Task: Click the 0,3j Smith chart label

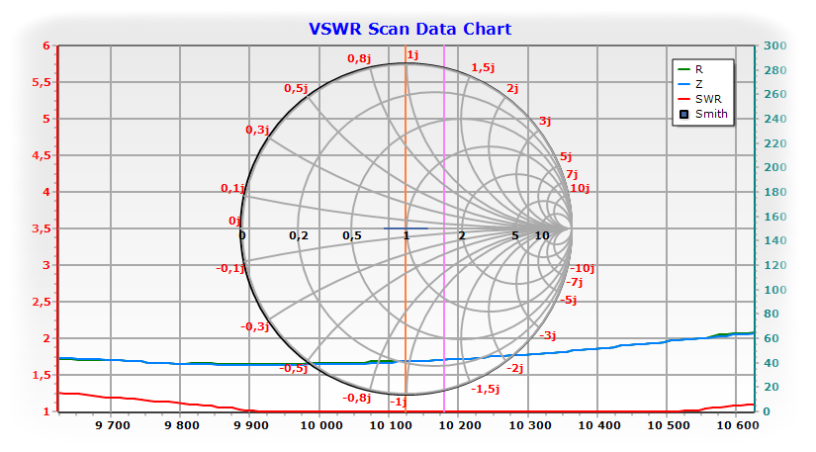Action: click(x=257, y=130)
